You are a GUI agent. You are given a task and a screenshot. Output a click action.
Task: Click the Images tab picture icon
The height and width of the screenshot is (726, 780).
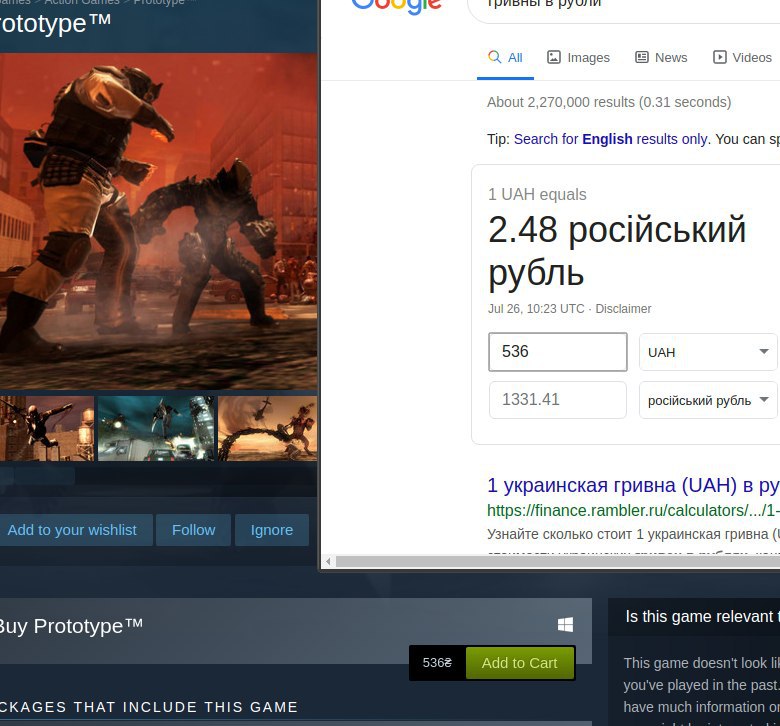pyautogui.click(x=554, y=57)
